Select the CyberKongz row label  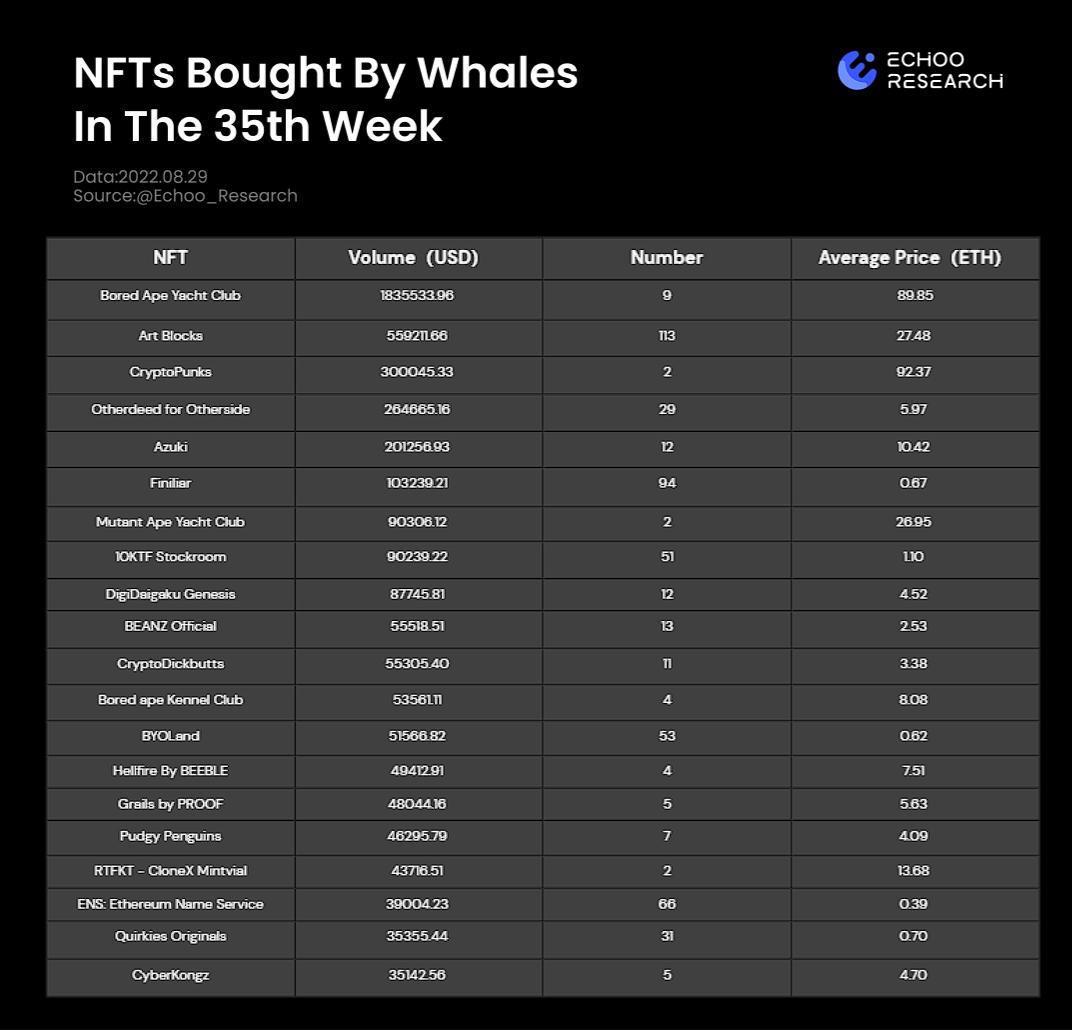point(170,975)
